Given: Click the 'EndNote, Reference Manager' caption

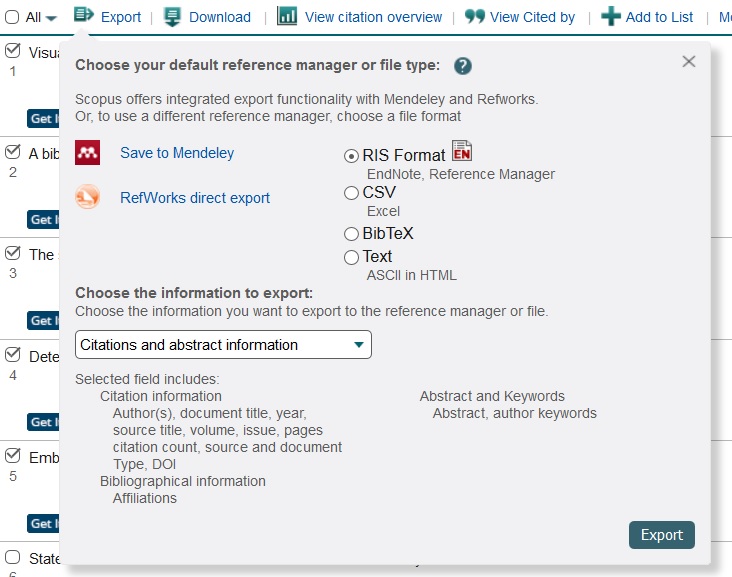Looking at the screenshot, I should pyautogui.click(x=461, y=174).
